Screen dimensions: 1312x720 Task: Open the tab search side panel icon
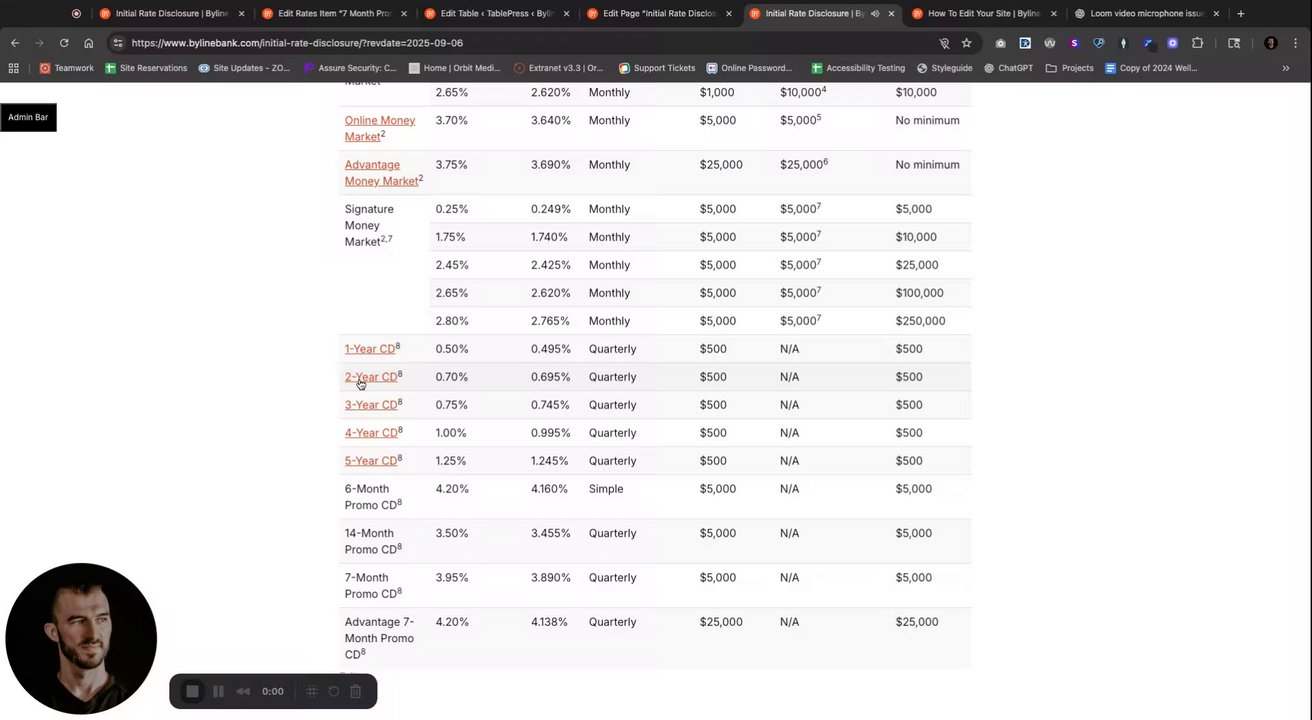pos(1234,43)
